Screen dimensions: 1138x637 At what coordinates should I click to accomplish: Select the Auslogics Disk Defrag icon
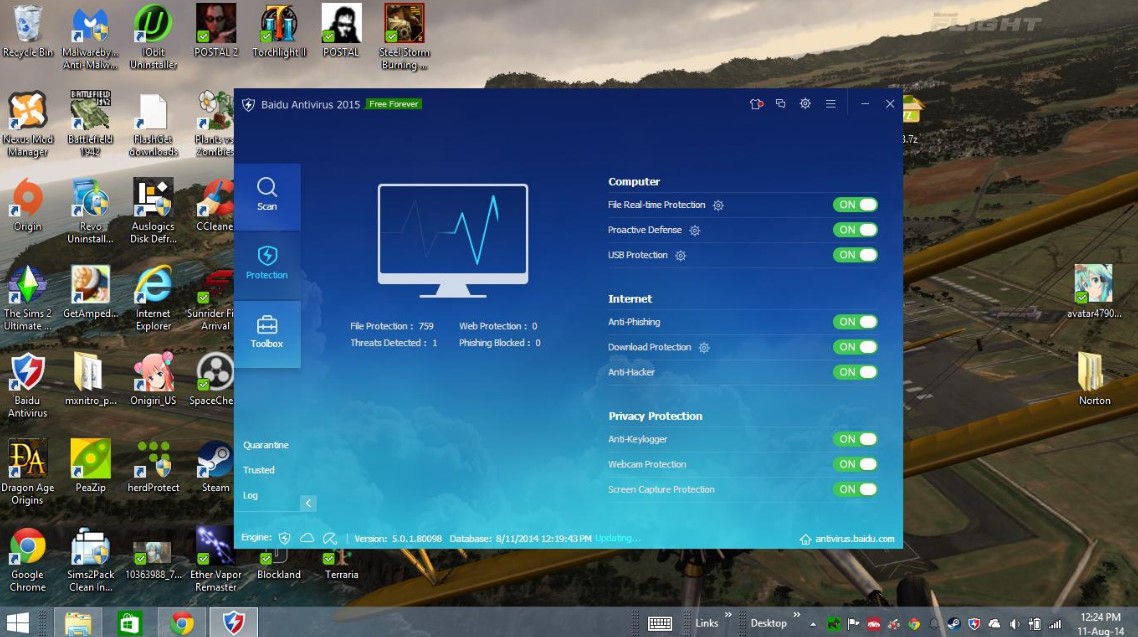153,210
